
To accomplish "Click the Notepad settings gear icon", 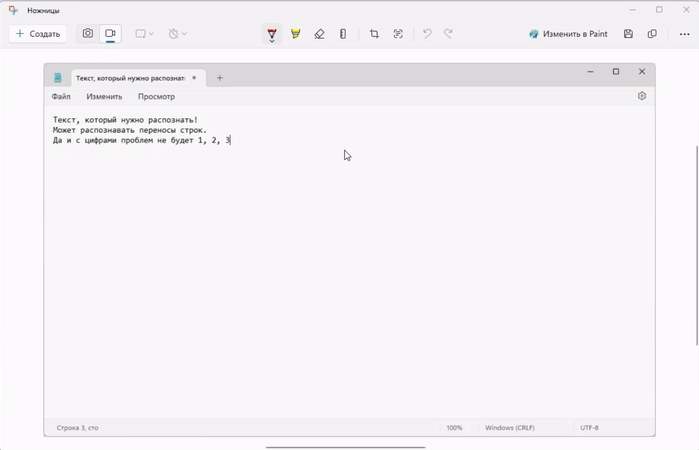I will pyautogui.click(x=642, y=97).
